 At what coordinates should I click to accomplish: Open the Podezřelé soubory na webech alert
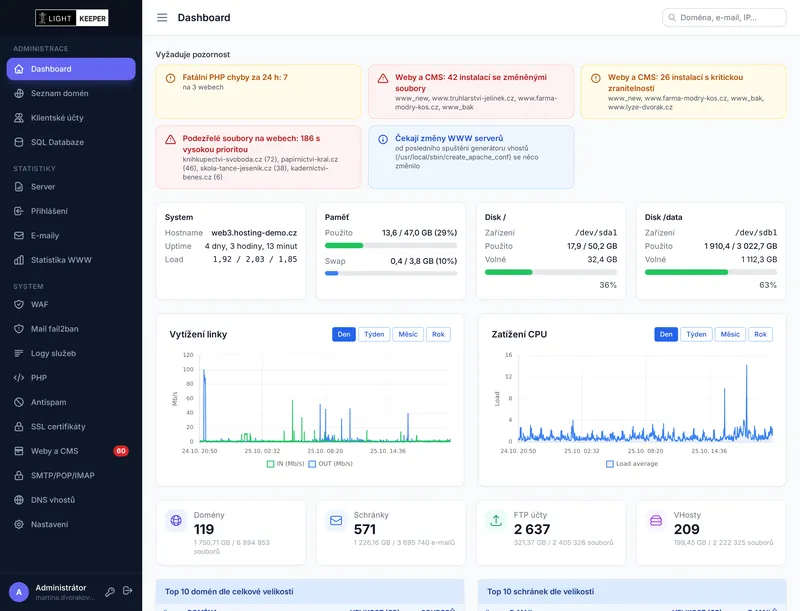258,157
